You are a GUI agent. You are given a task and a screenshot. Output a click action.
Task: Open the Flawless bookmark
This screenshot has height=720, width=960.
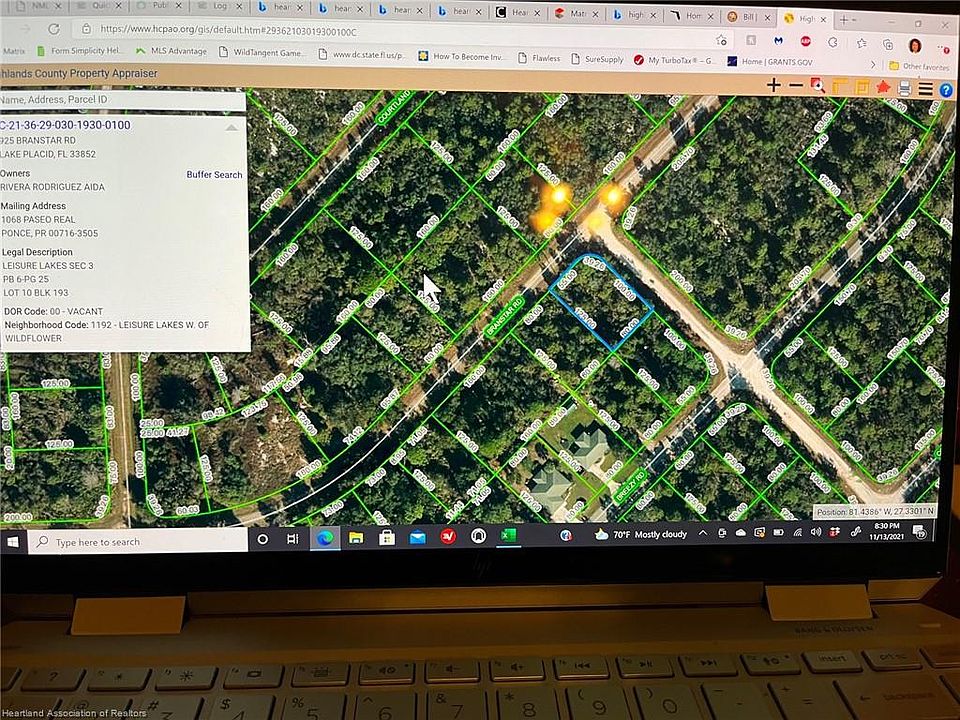point(539,58)
